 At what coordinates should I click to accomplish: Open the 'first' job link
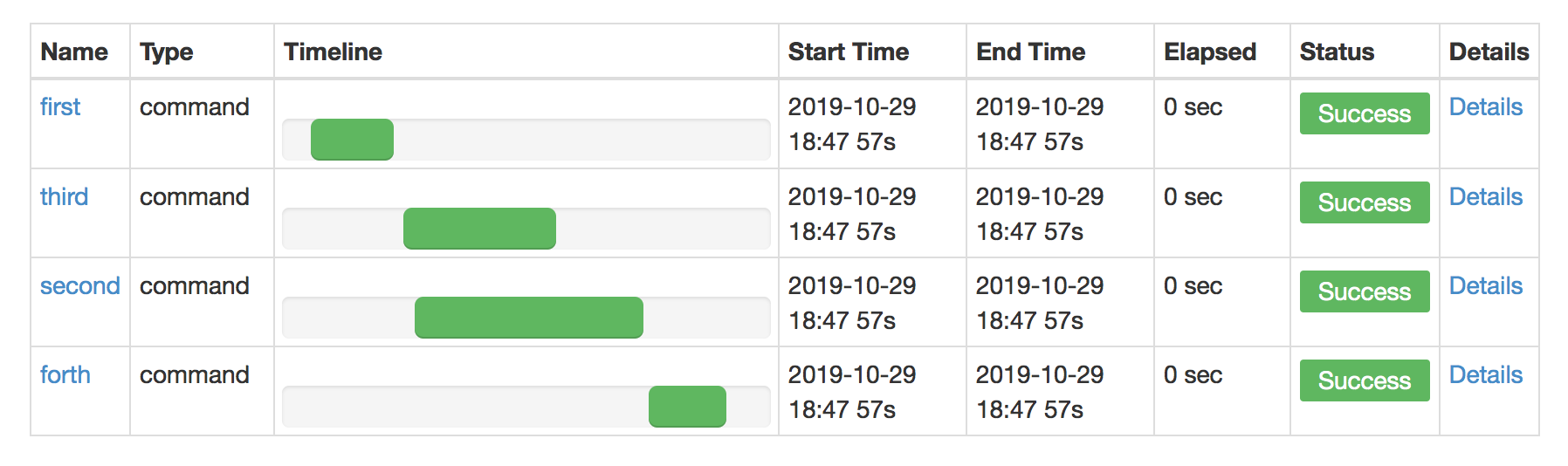click(60, 107)
